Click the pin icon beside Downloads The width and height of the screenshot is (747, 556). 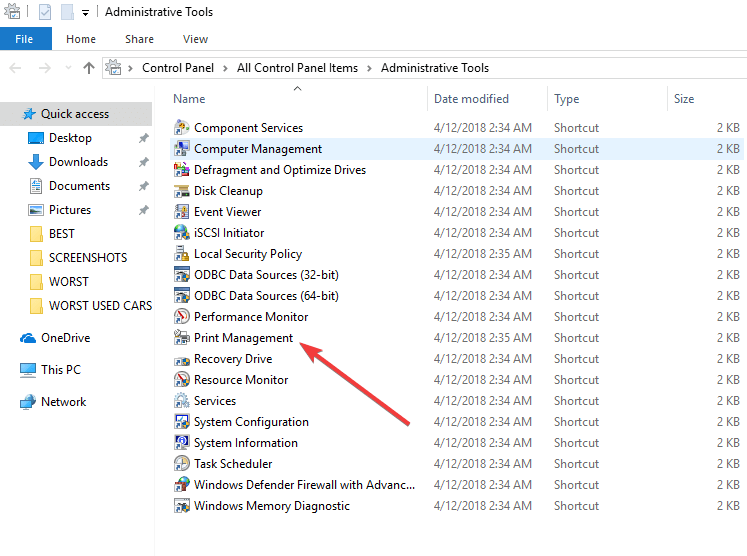point(143,162)
